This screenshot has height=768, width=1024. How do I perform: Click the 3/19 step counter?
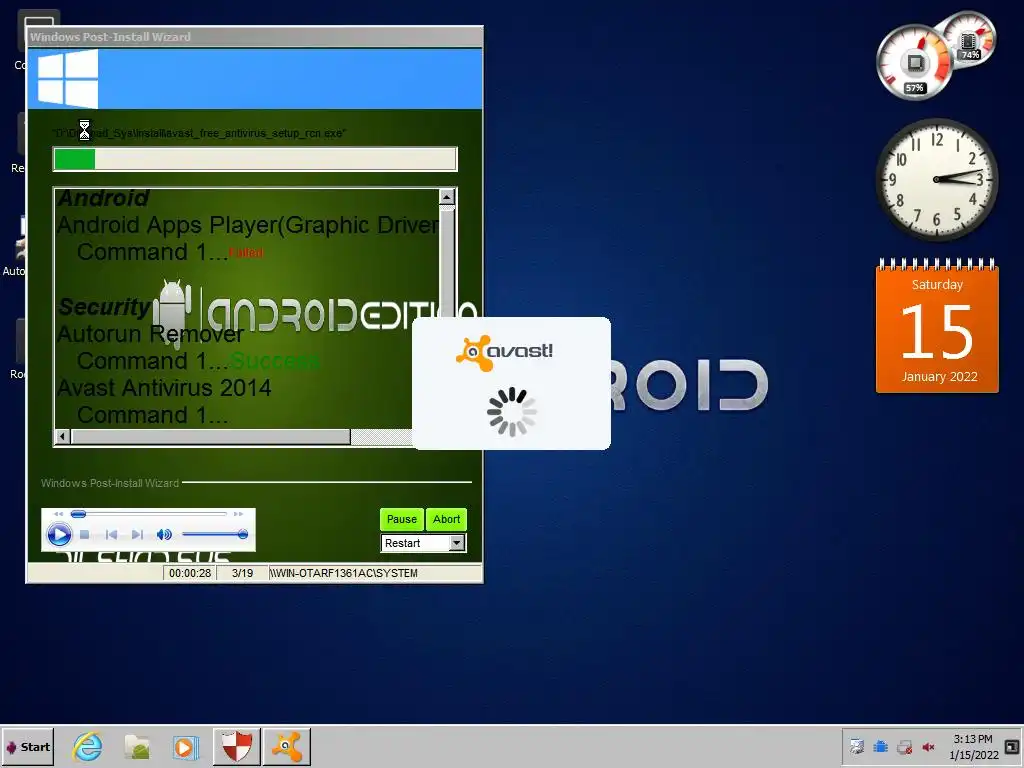pos(242,573)
